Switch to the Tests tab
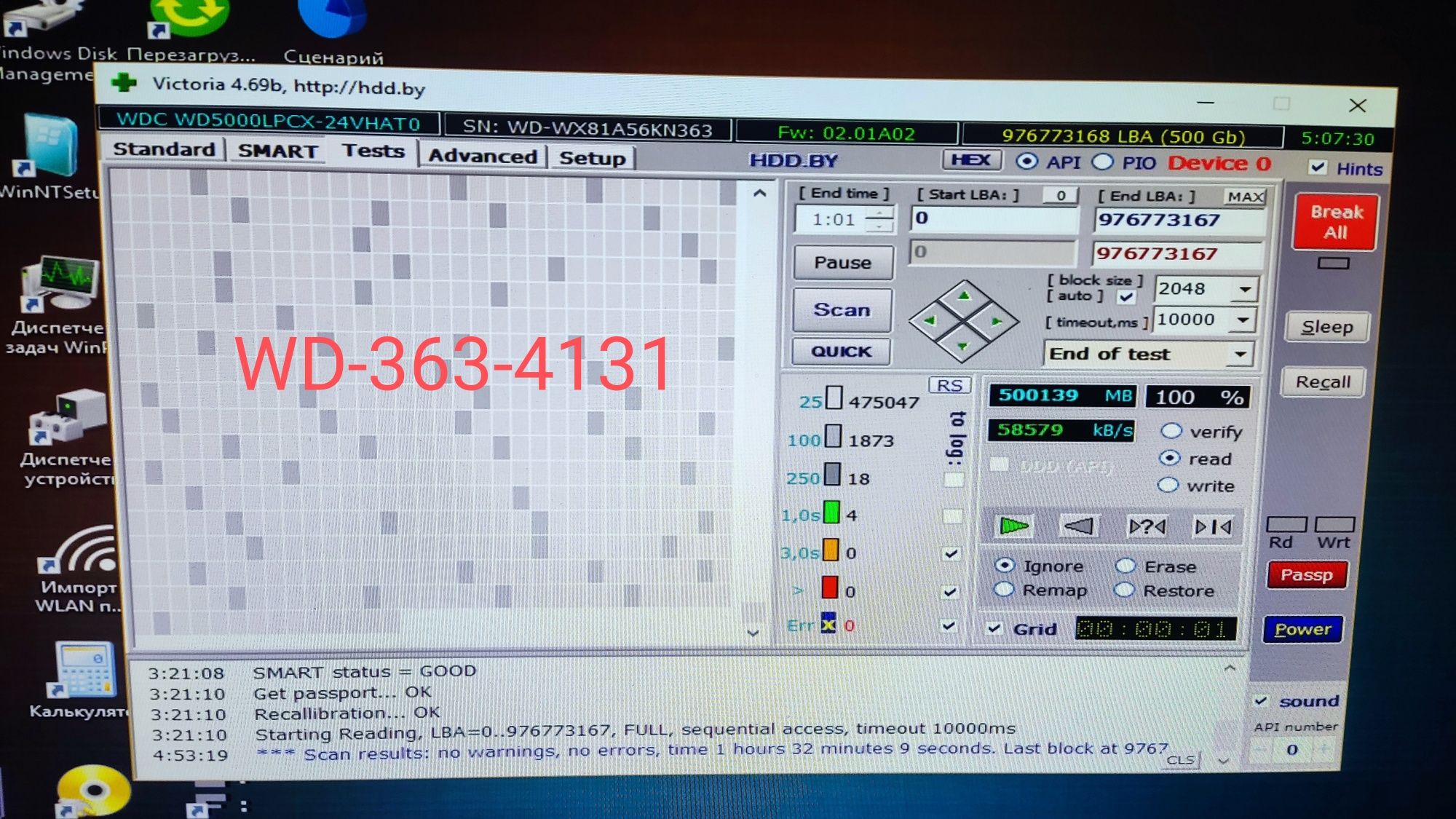 373,151
